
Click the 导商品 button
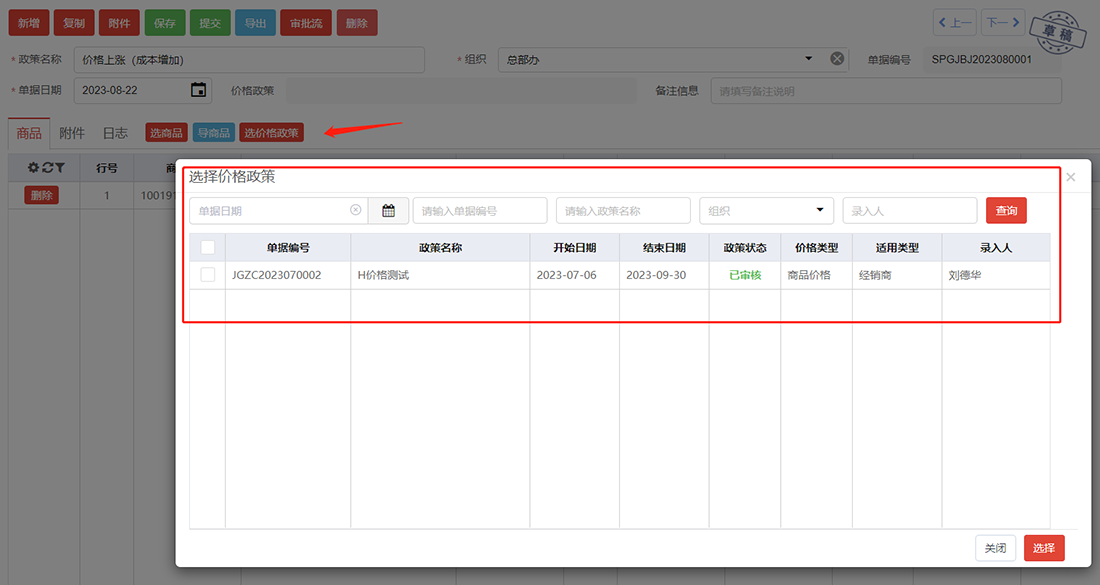pyautogui.click(x=213, y=133)
